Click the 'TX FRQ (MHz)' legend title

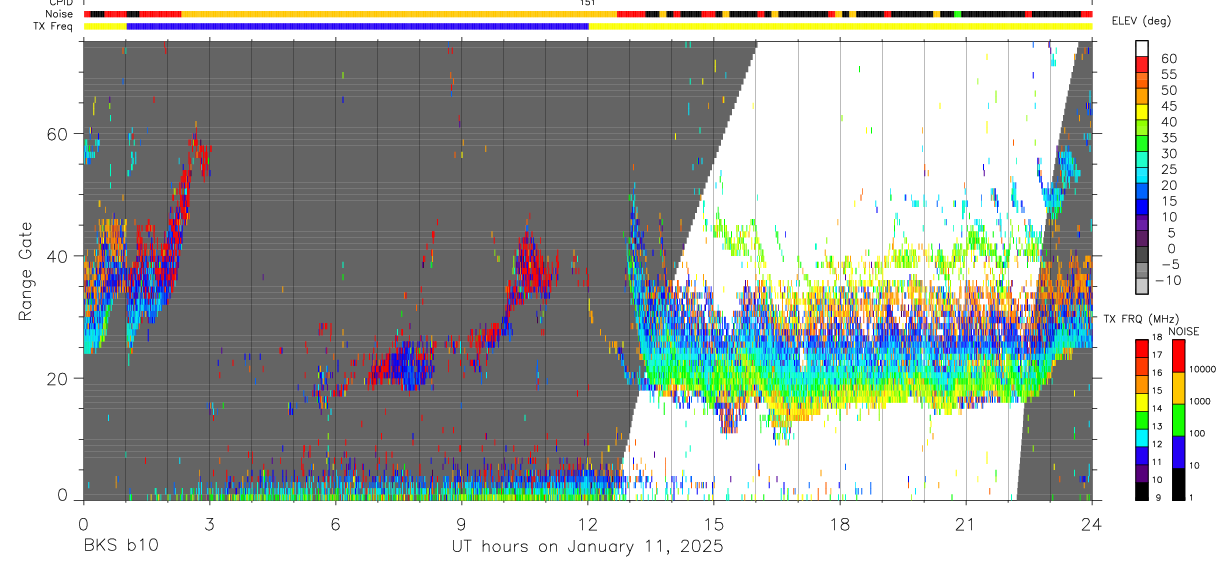pyautogui.click(x=1141, y=319)
